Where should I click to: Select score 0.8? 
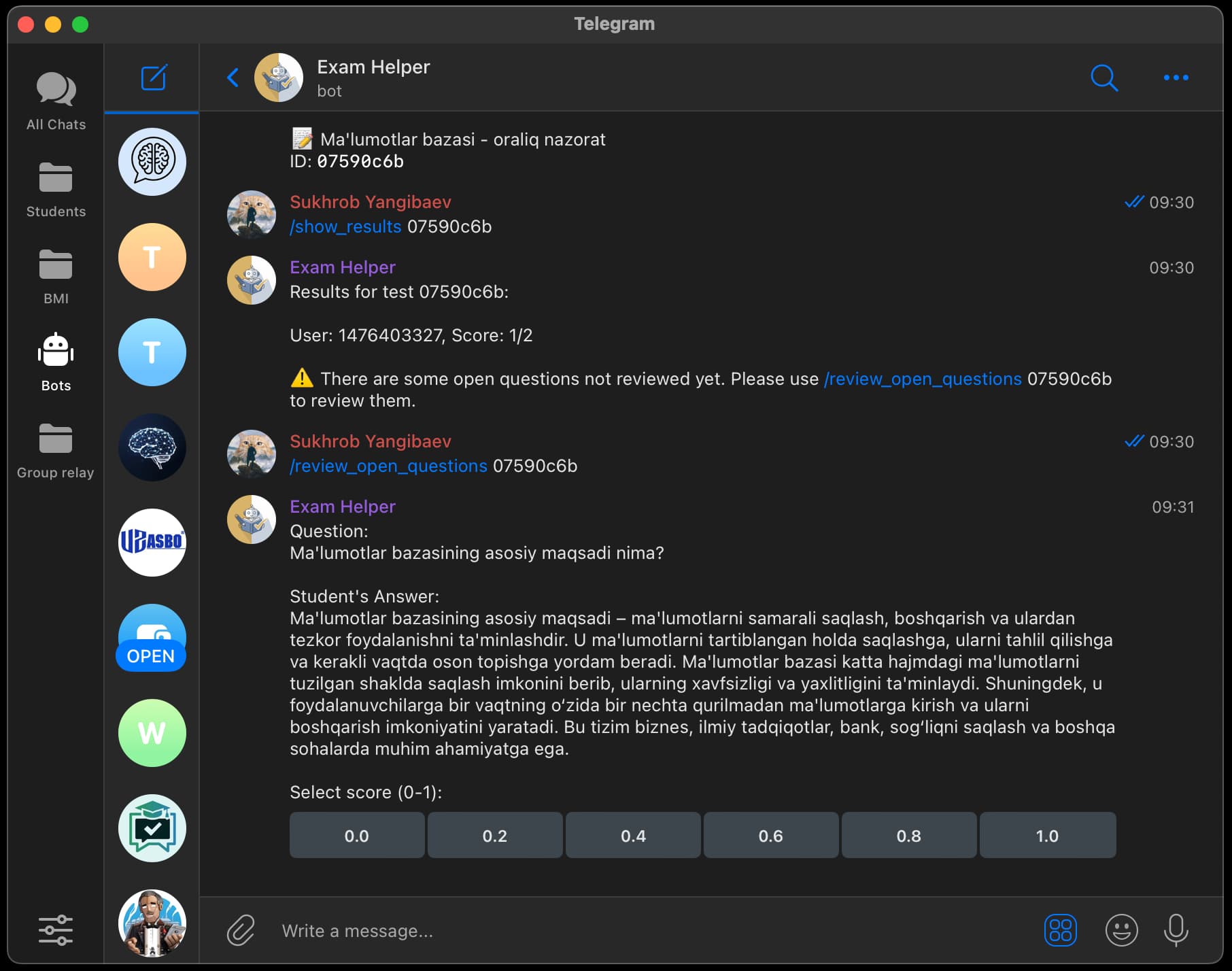pyautogui.click(x=909, y=835)
